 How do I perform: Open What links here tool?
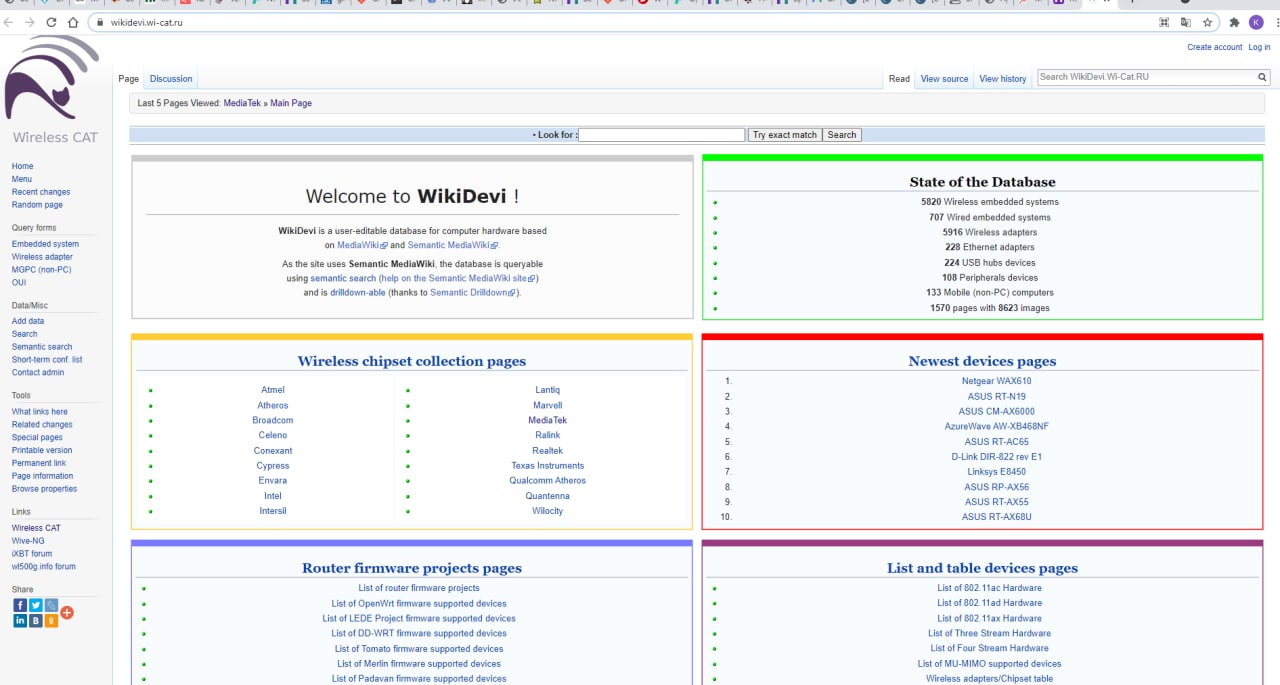coord(40,412)
